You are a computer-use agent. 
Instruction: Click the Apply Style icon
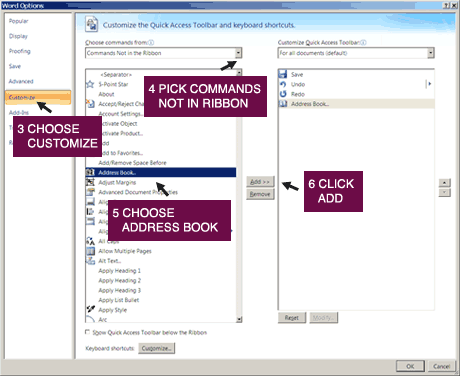pyautogui.click(x=90, y=309)
